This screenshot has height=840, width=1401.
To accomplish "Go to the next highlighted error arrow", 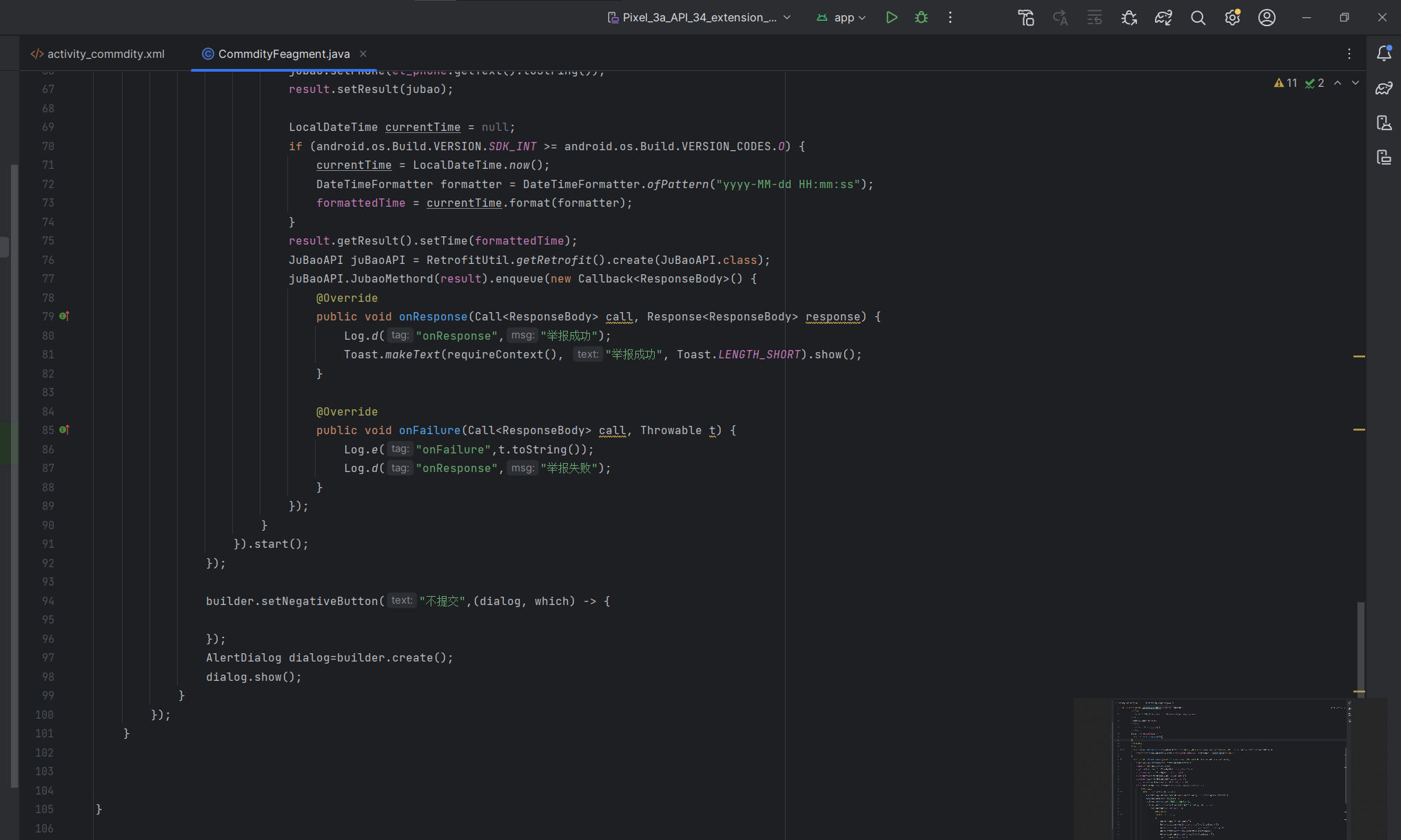I will pos(1356,83).
